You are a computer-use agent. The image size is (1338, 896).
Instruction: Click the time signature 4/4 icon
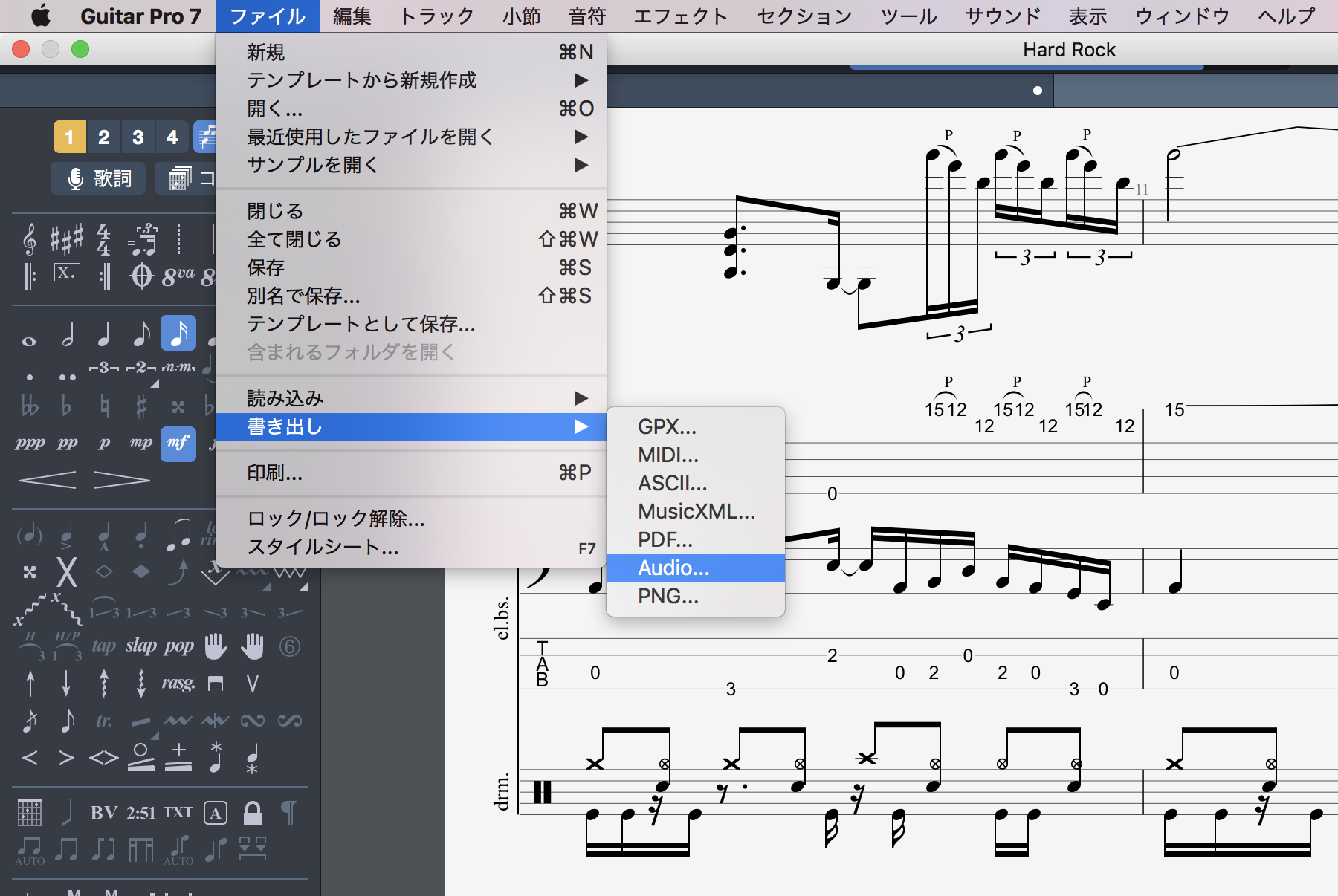pos(103,239)
